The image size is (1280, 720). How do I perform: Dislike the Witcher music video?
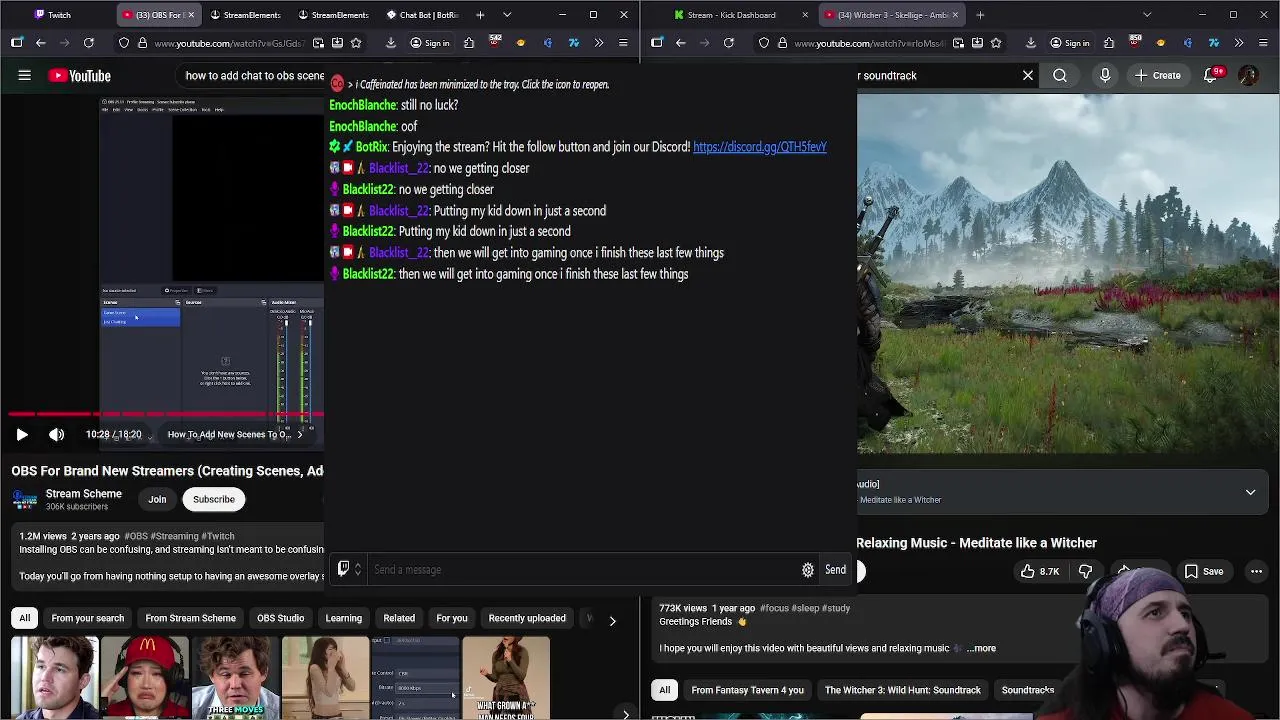pyautogui.click(x=1085, y=571)
